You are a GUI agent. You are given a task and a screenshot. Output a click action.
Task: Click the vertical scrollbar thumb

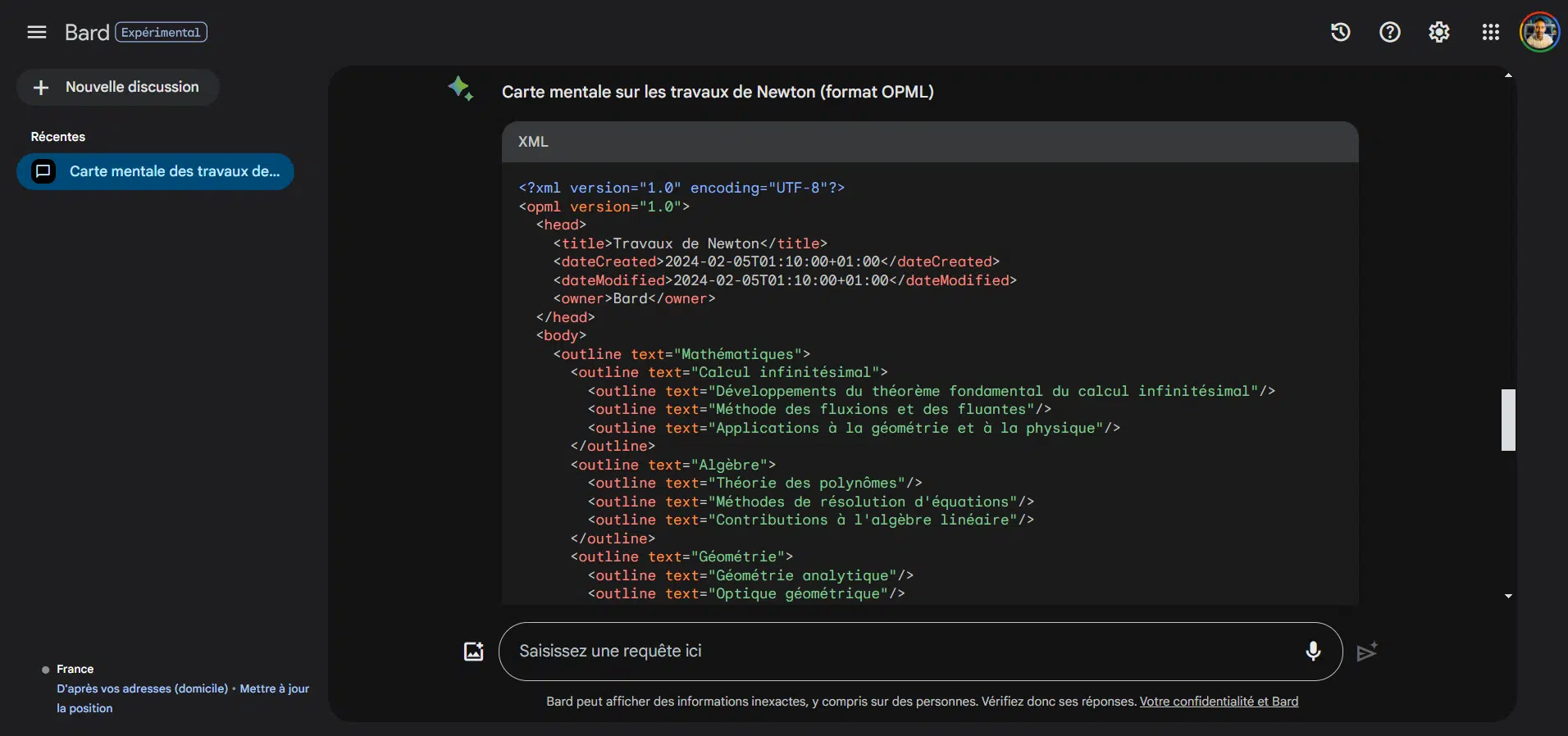[x=1508, y=420]
